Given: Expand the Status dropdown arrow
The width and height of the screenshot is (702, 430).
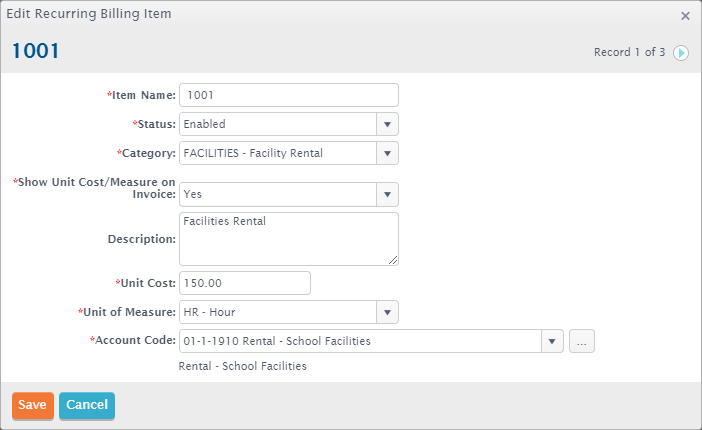Looking at the screenshot, I should [387, 124].
